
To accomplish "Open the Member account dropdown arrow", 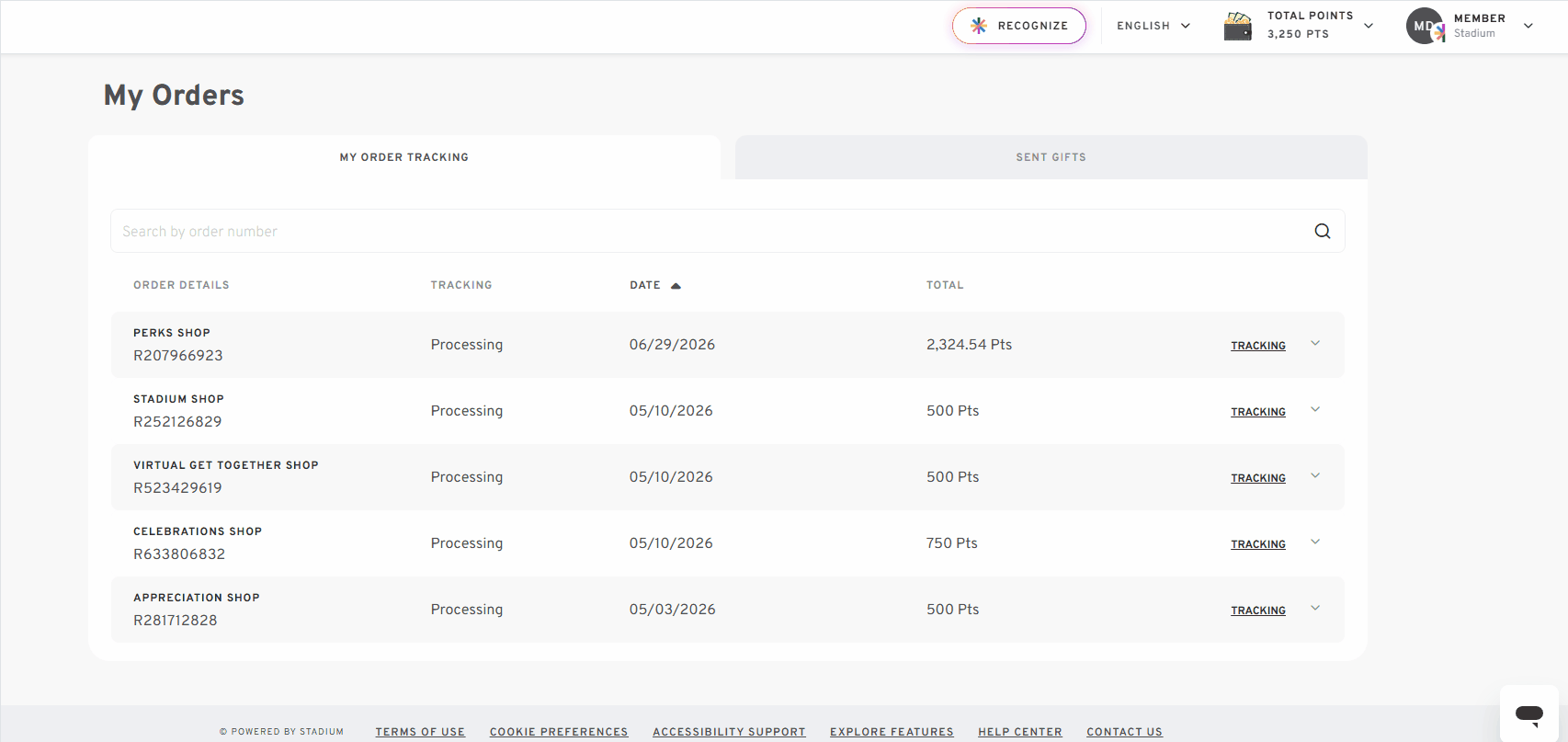I will (x=1528, y=26).
